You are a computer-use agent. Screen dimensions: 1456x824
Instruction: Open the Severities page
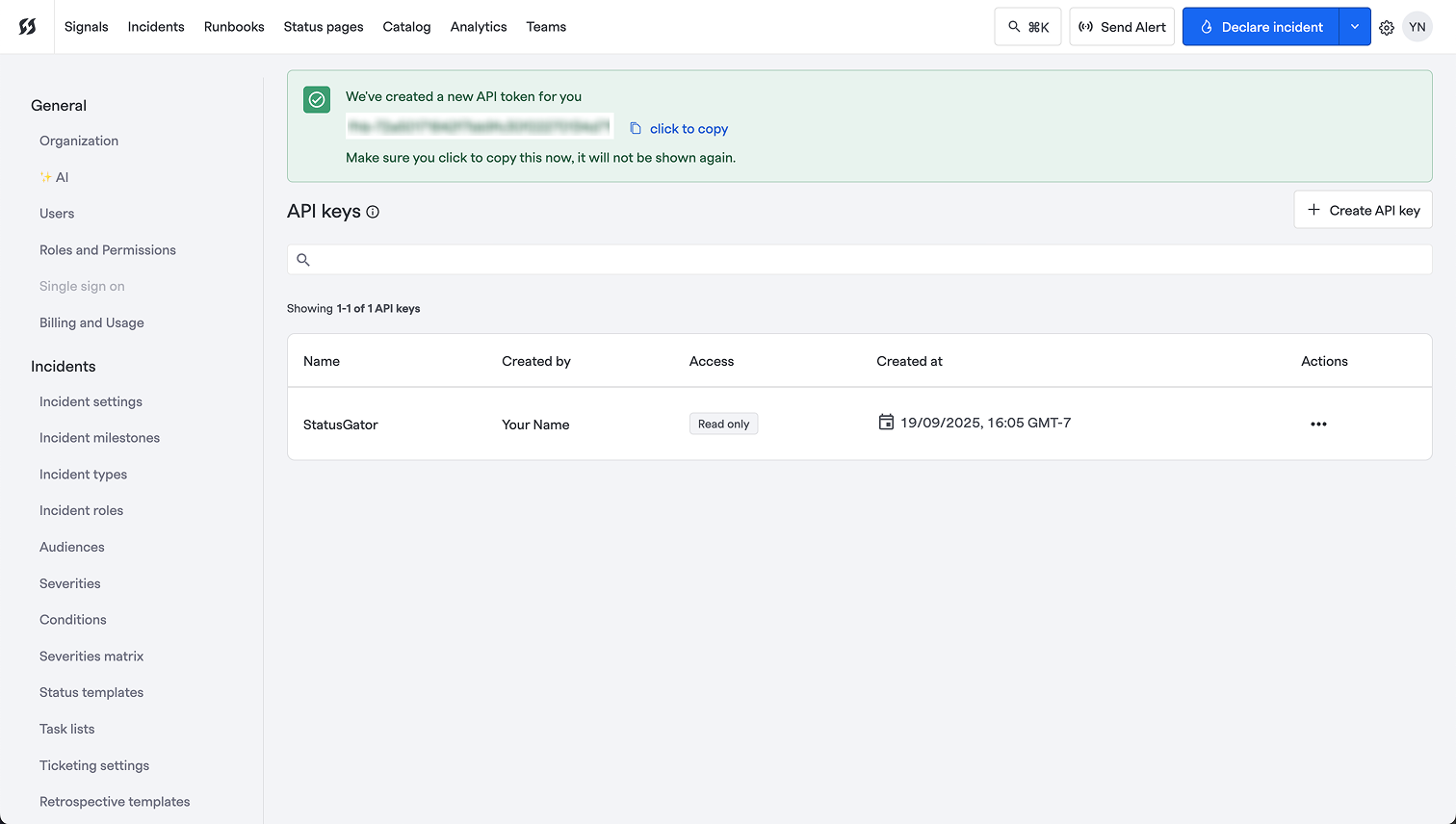pos(69,583)
